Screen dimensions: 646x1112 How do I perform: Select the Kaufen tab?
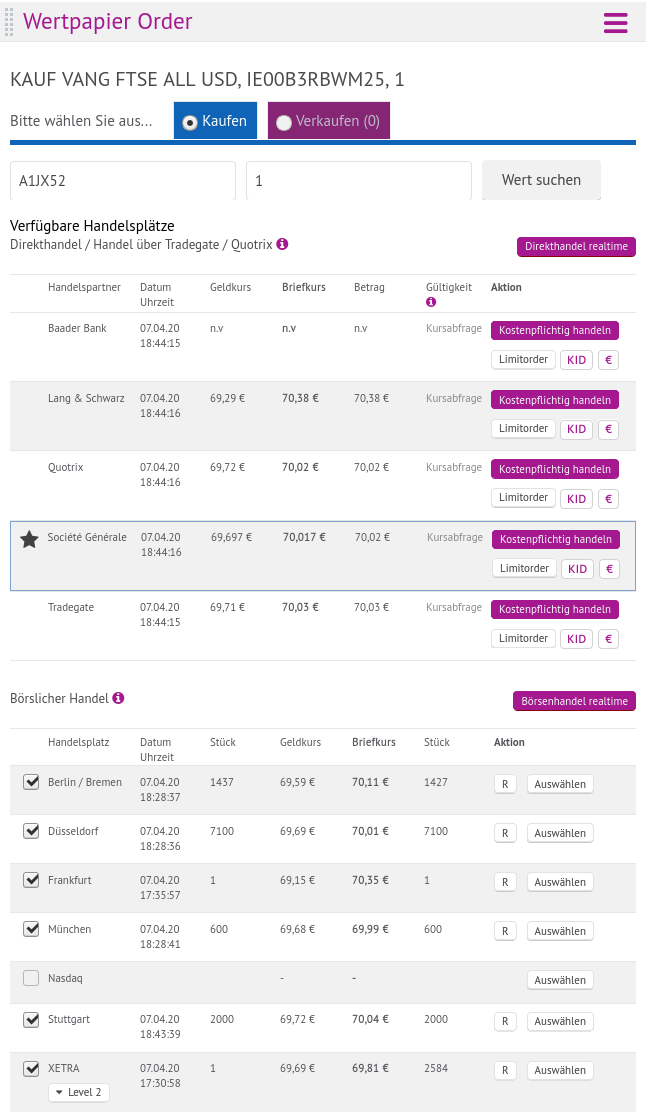tap(215, 121)
